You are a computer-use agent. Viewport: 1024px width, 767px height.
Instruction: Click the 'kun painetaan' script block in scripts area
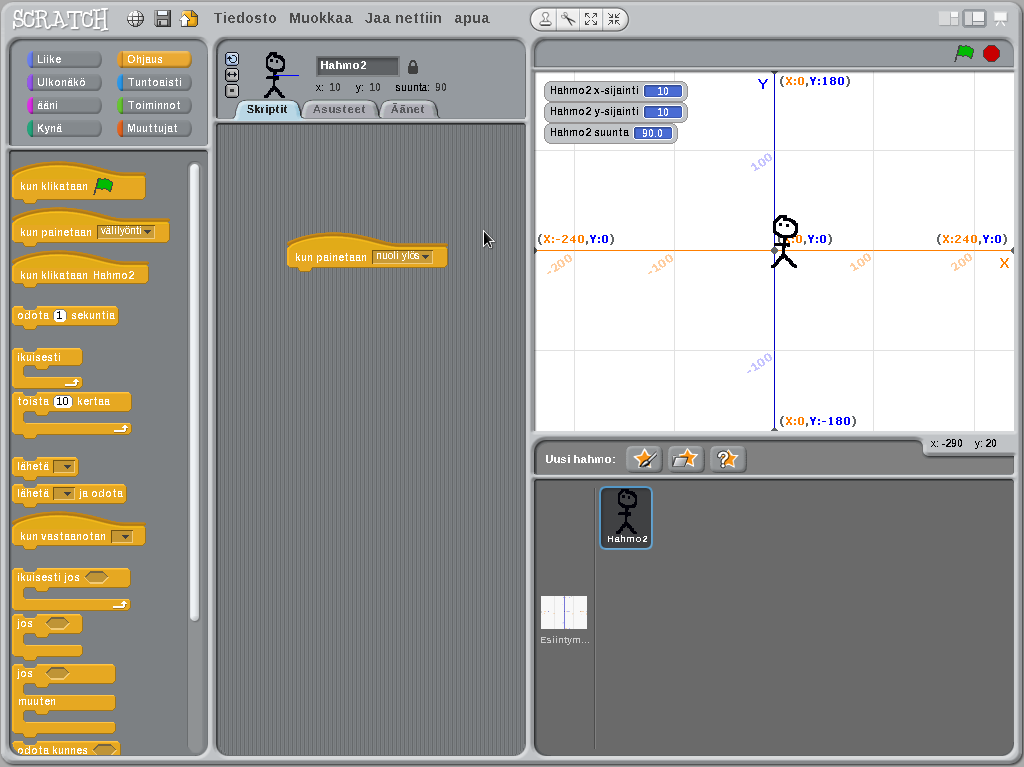point(367,253)
